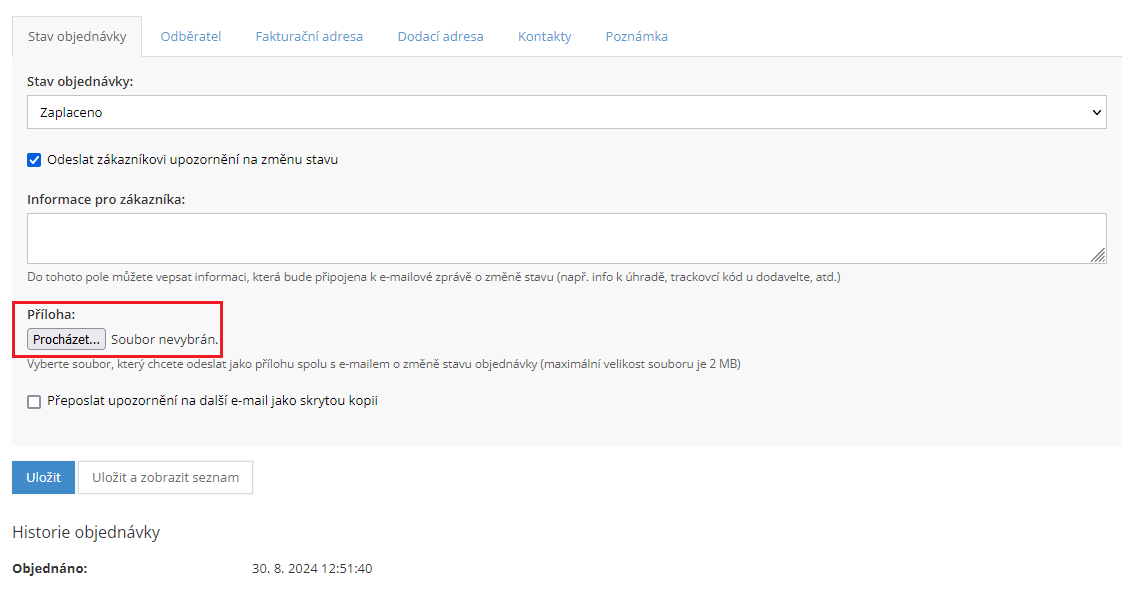The image size is (1133, 593).
Task: Click the active Stav objednávky tab
Action: (x=77, y=36)
